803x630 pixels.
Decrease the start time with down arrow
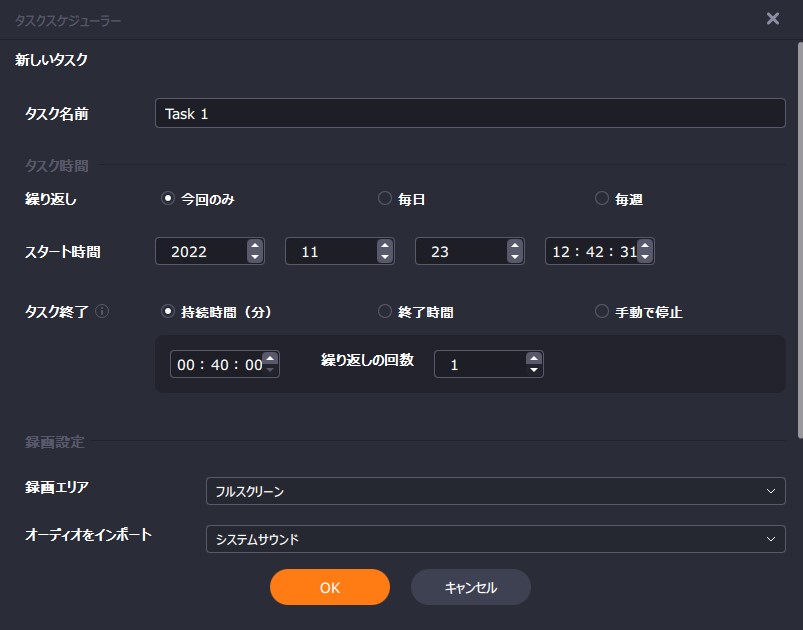645,257
